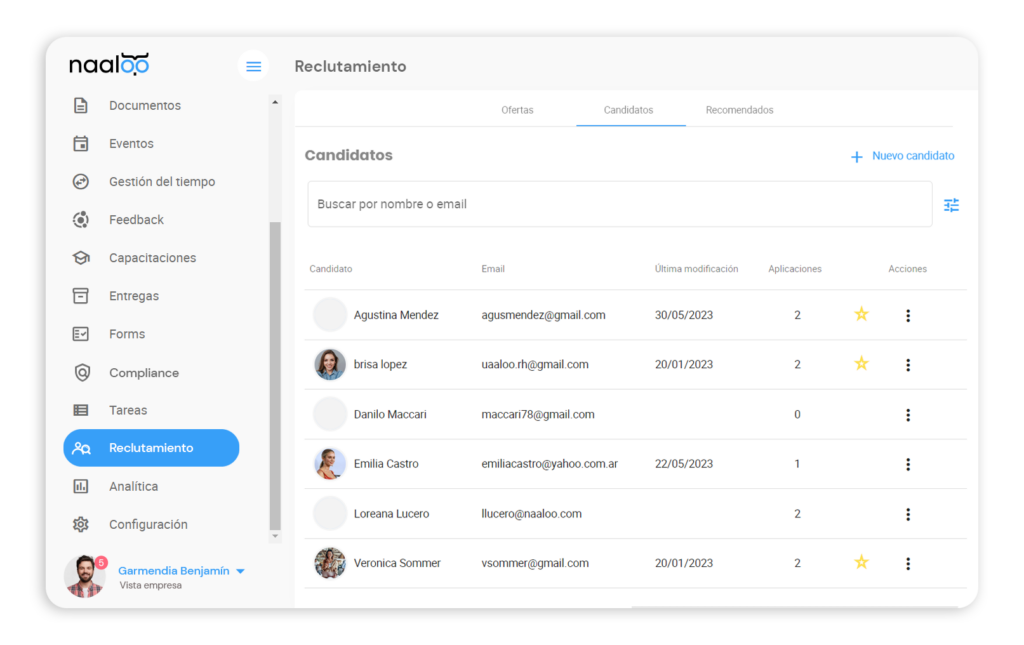The image size is (1024, 645).
Task: Click Capacitaciones graduation cap icon
Action: [80, 258]
